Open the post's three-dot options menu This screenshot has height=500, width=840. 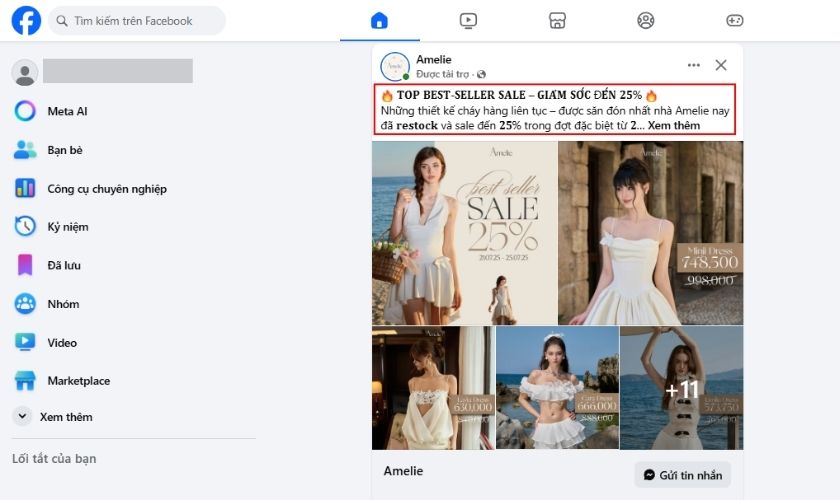coord(694,65)
